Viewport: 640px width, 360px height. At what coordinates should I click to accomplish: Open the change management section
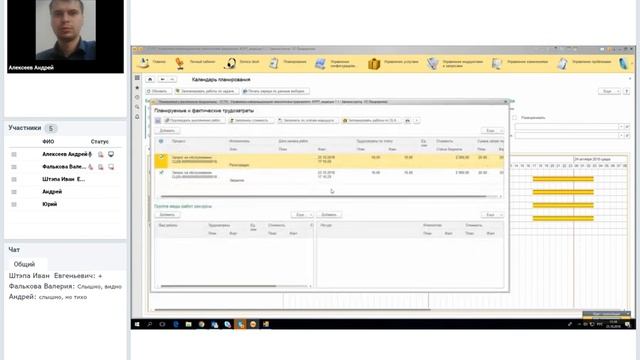click(497, 64)
